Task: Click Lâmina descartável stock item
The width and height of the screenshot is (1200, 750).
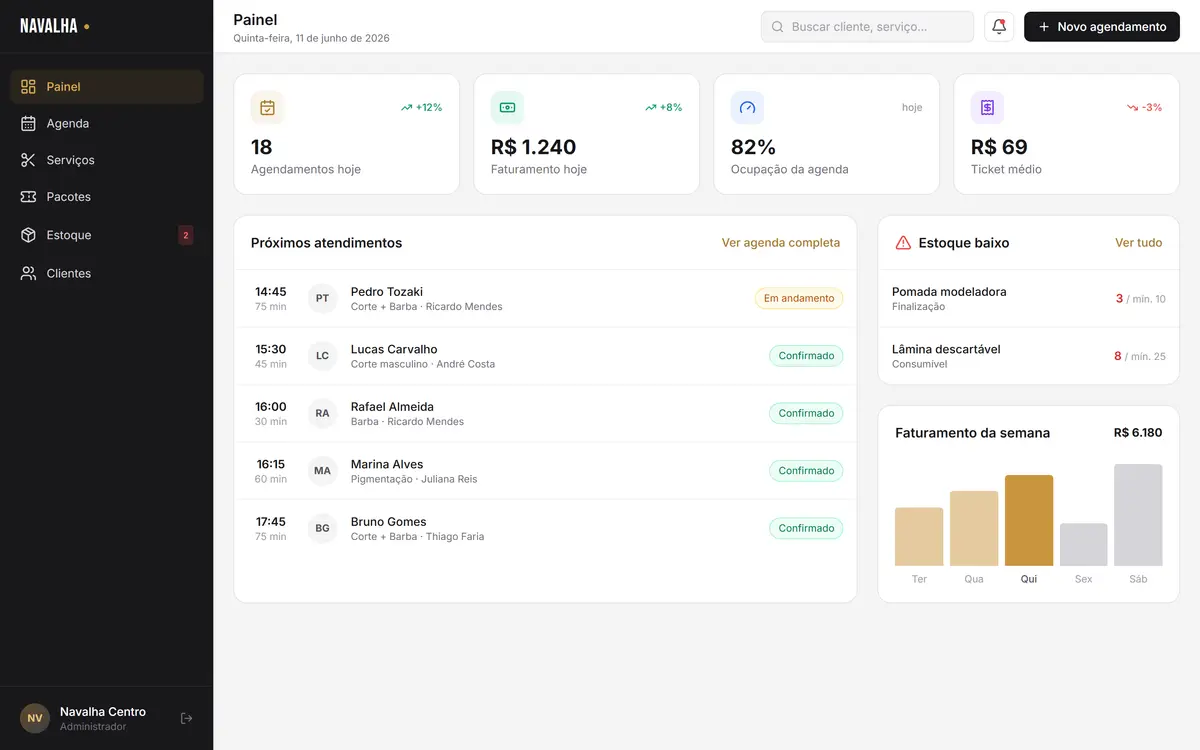Action: coord(1028,356)
